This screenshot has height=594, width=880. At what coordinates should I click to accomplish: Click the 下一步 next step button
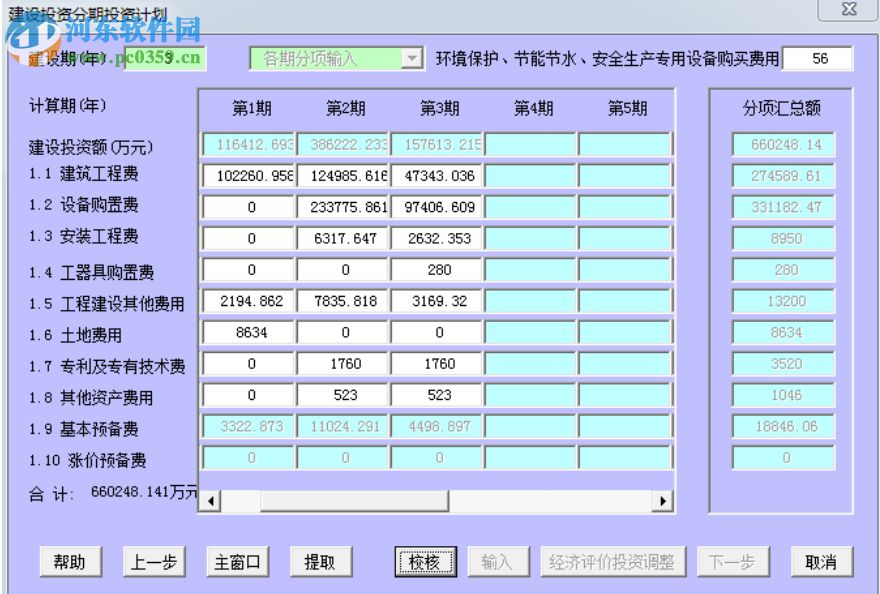click(734, 561)
